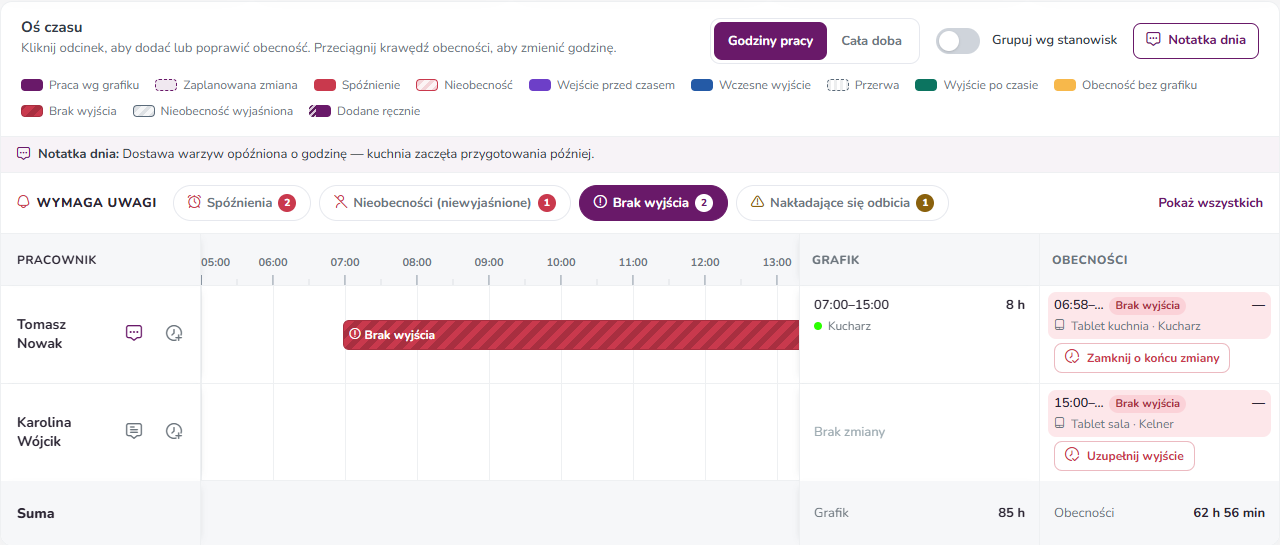The width and height of the screenshot is (1280, 547).
Task: Click tablet icon next to Tablet kuchnia
Action: click(x=1060, y=326)
